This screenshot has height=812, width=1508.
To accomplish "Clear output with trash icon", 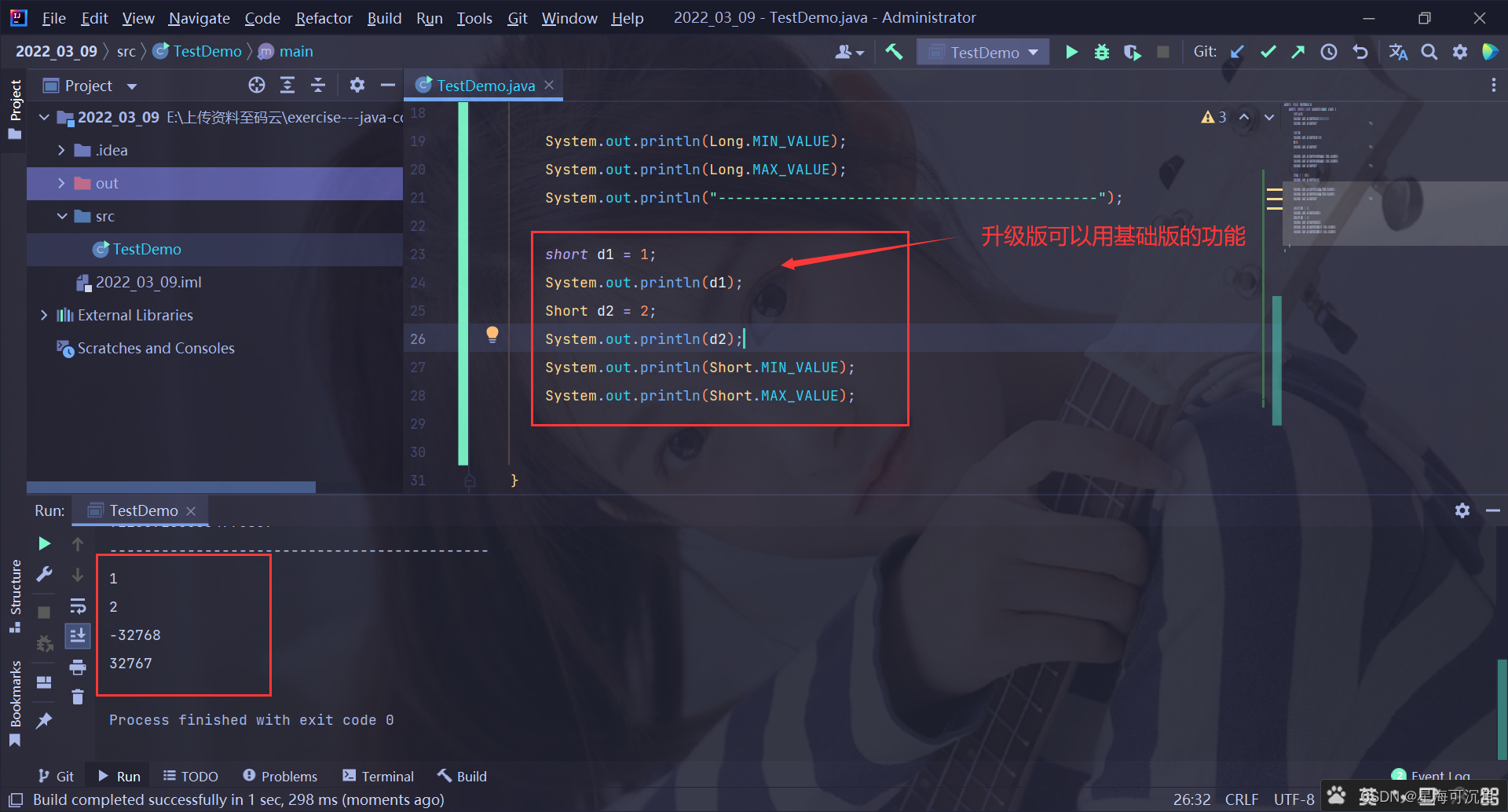I will (x=78, y=697).
